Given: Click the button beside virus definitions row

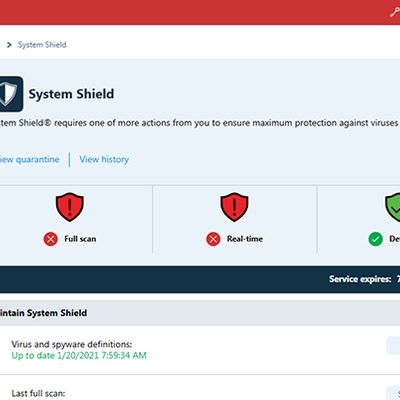Looking at the screenshot, I should [393, 346].
